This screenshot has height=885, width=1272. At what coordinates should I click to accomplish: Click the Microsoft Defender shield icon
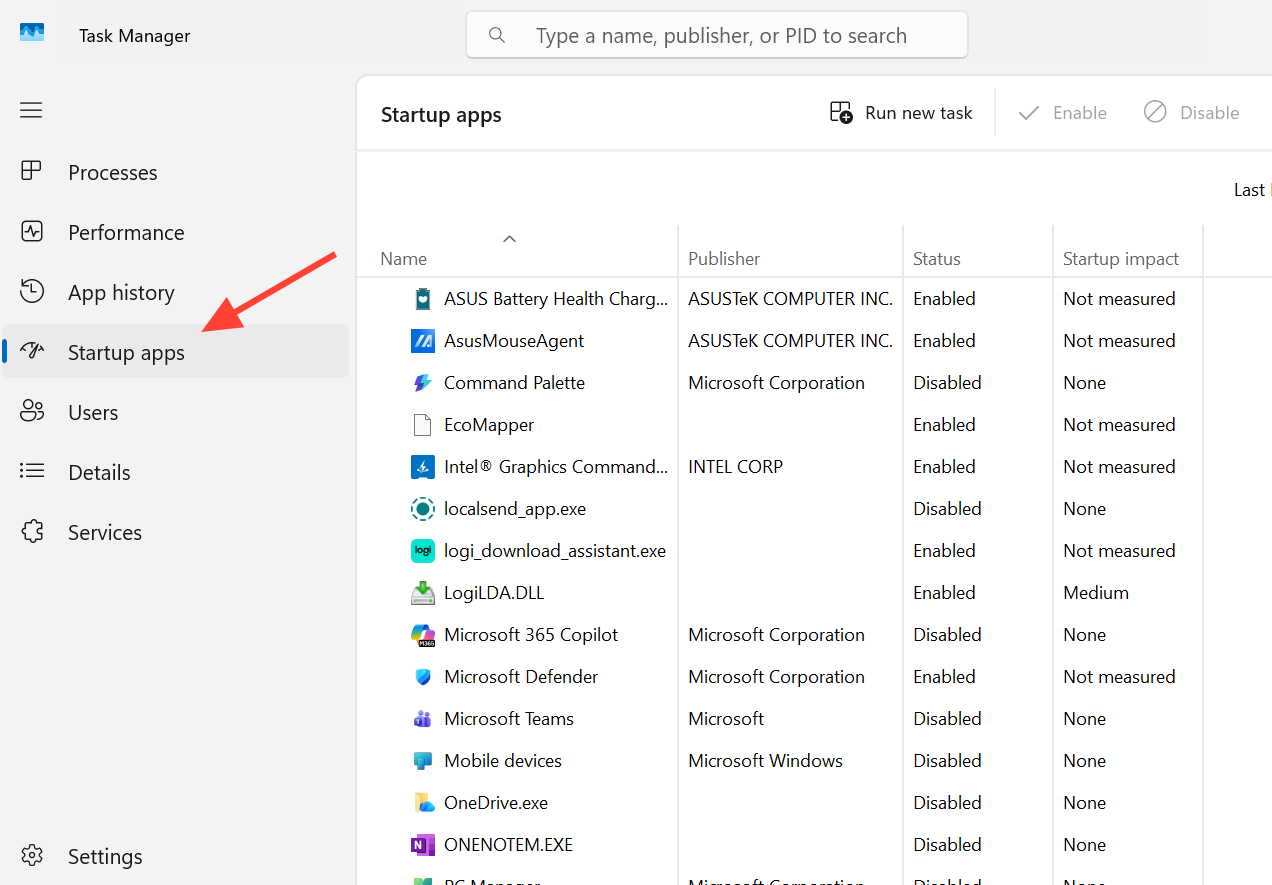coord(423,677)
